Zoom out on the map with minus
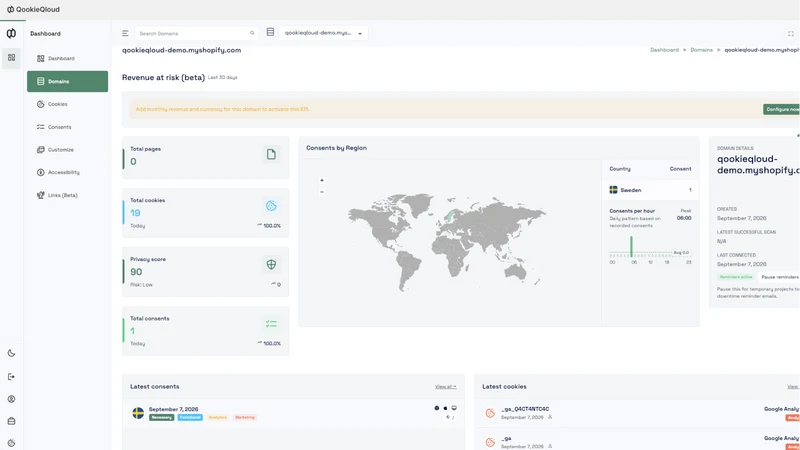800x450 pixels. click(322, 192)
